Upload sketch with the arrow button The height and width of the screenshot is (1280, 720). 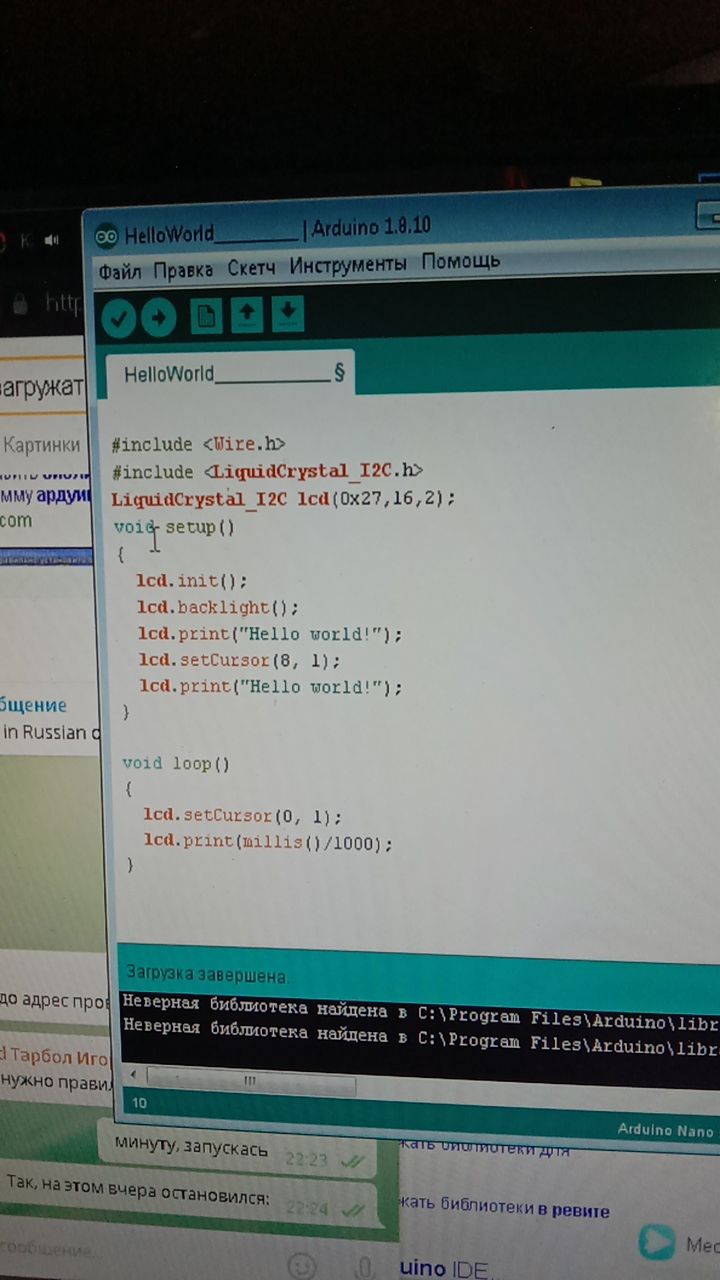158,318
